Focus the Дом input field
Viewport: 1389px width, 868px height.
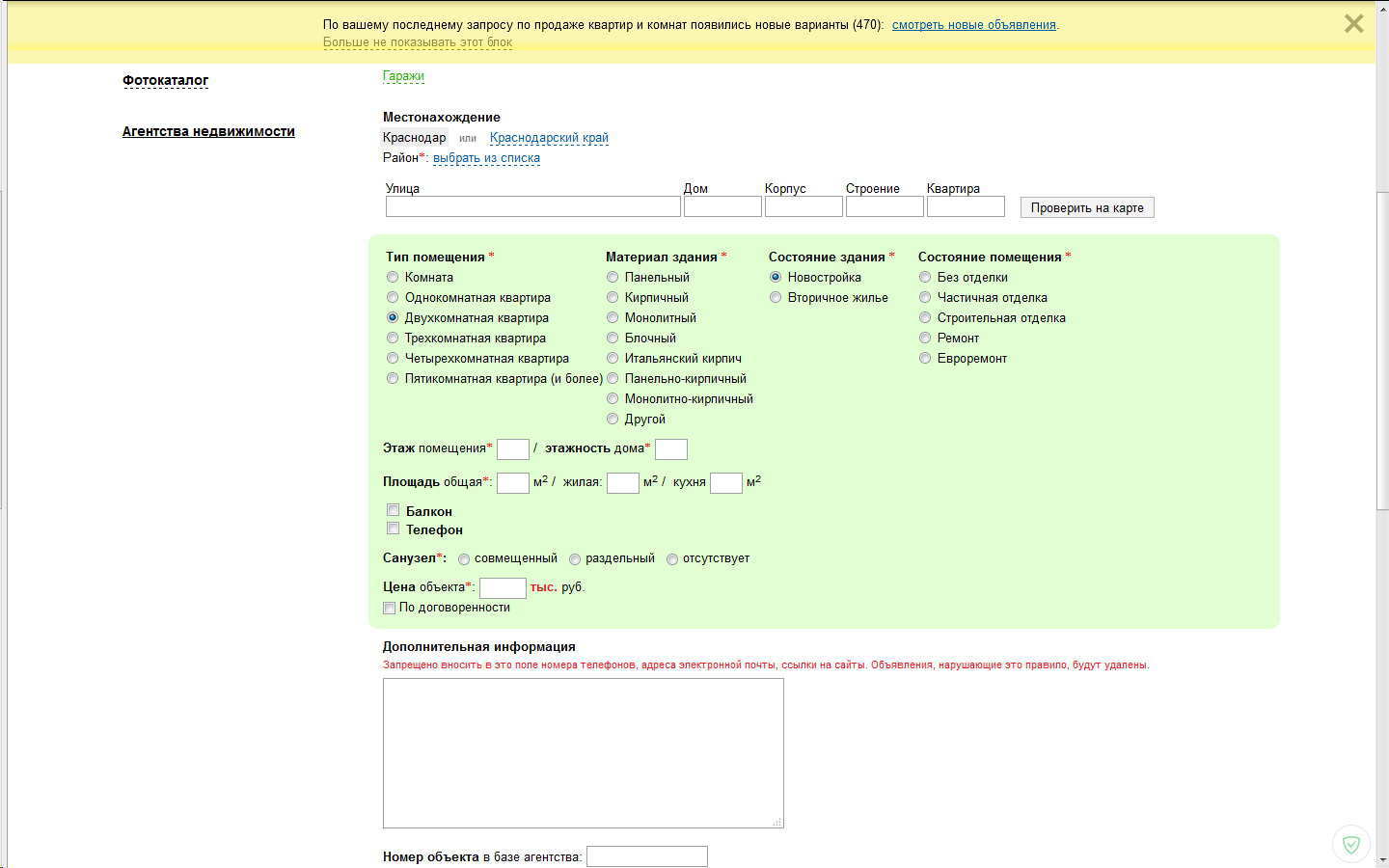(722, 206)
